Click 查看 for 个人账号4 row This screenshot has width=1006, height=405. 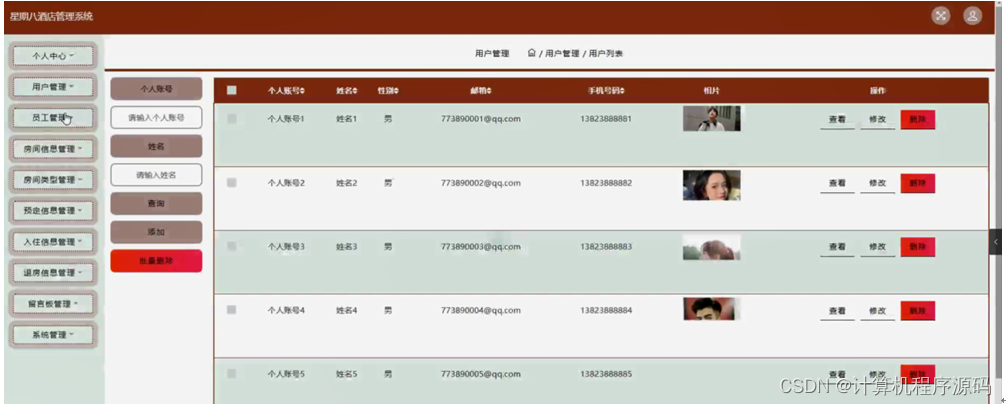837,311
